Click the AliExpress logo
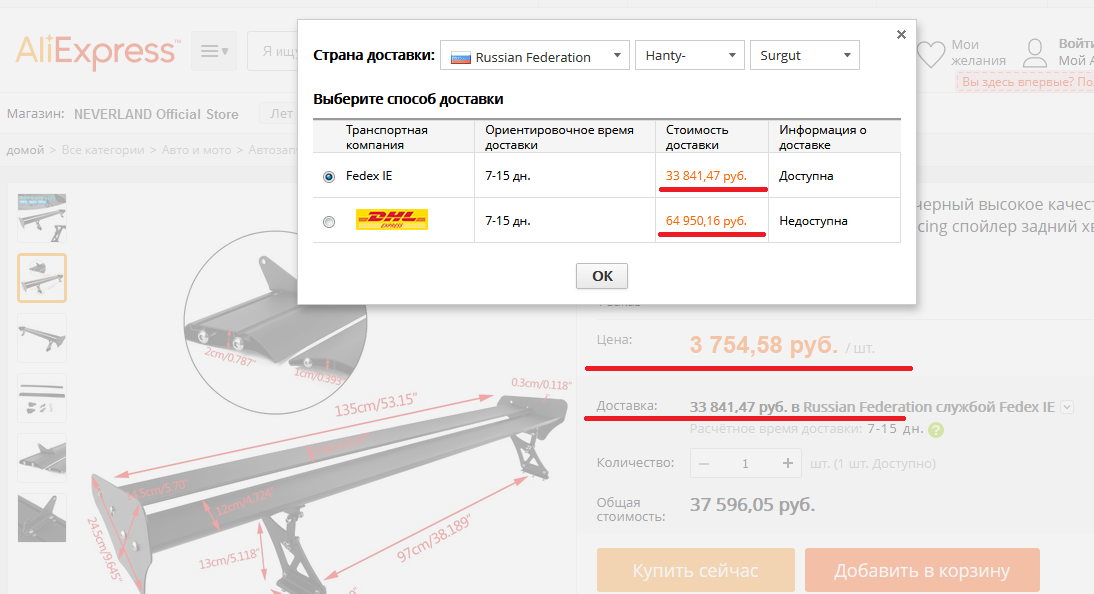Screen dimensions: 1094x594 coord(96,51)
